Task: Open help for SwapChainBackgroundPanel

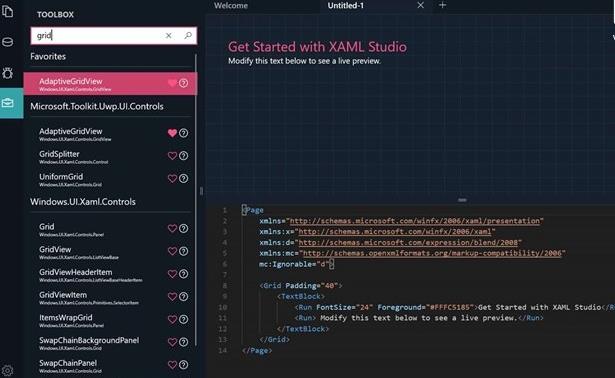Action: coord(183,342)
